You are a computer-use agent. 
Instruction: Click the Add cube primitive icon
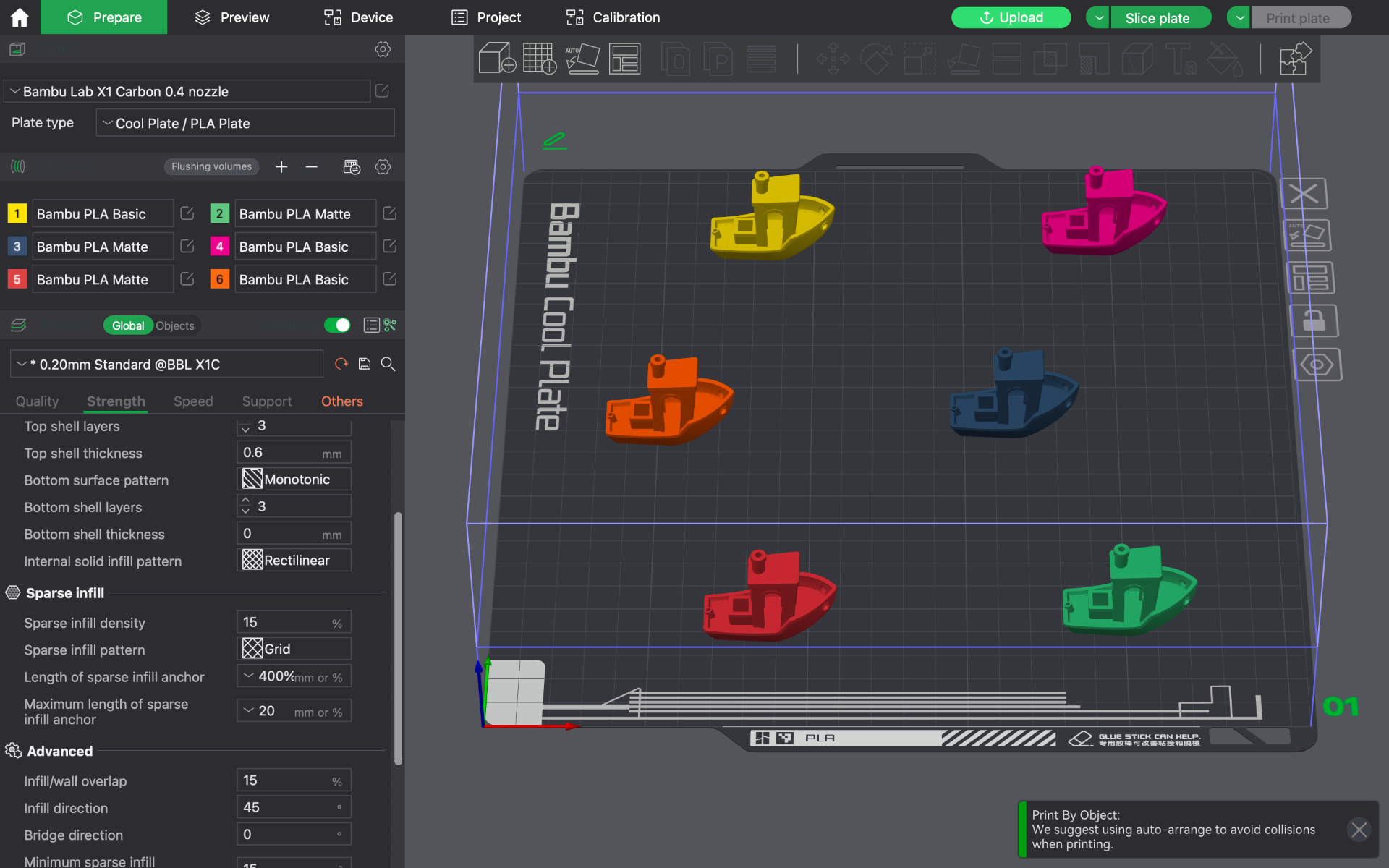pyautogui.click(x=497, y=58)
